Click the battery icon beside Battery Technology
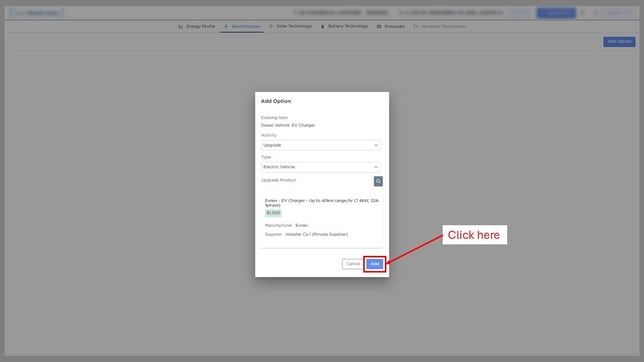Screen dimensions: 644x362 tap(322, 26)
